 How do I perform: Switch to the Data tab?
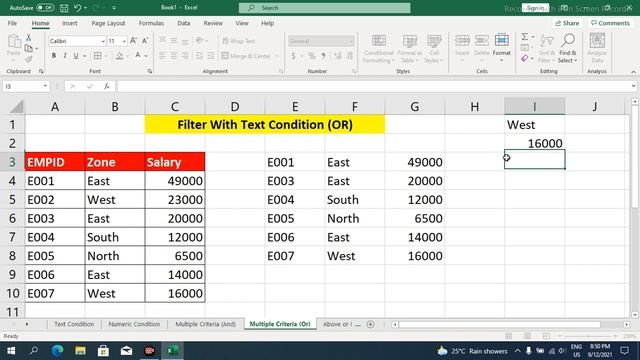184,23
